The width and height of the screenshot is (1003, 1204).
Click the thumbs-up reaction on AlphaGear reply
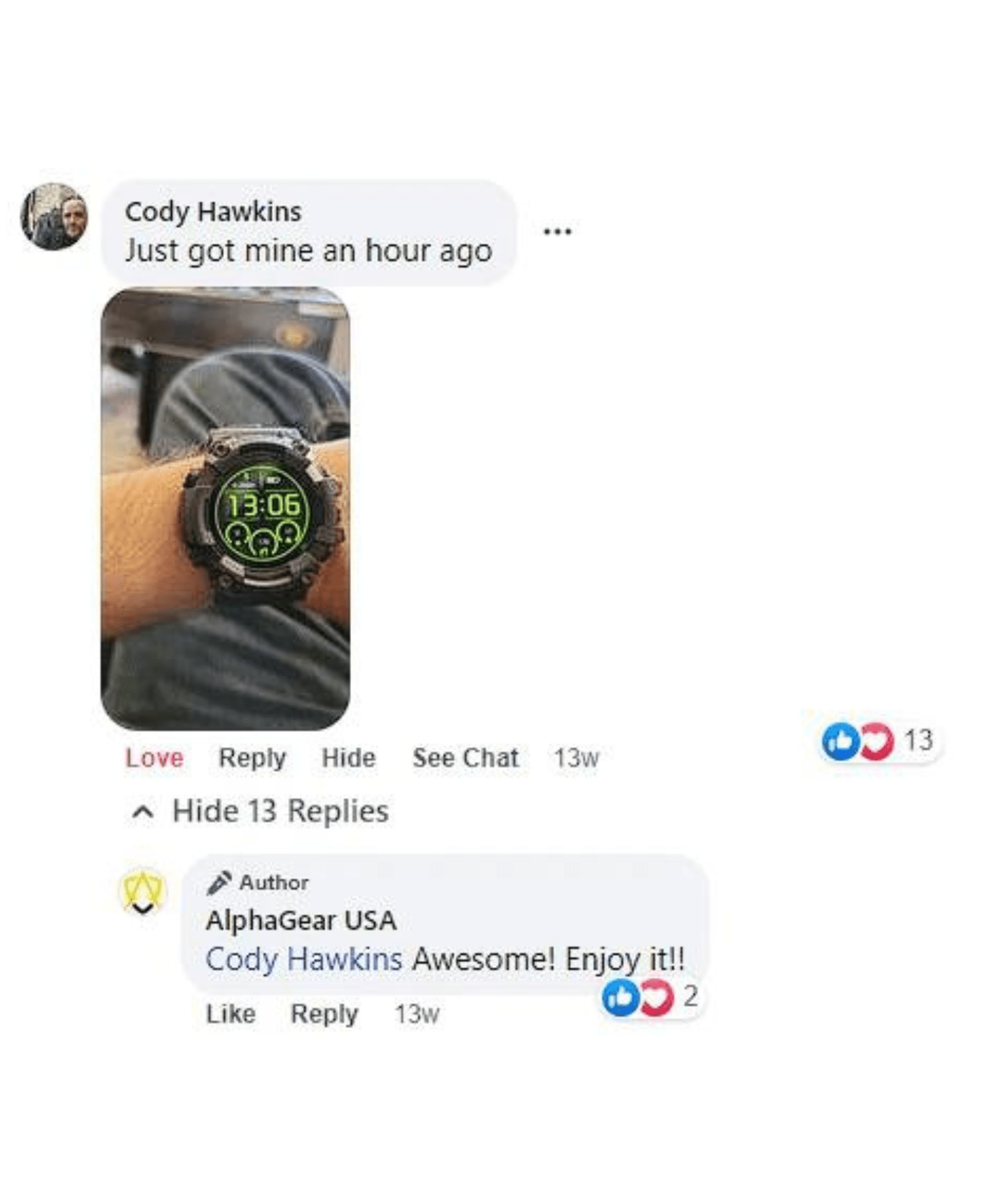point(619,997)
